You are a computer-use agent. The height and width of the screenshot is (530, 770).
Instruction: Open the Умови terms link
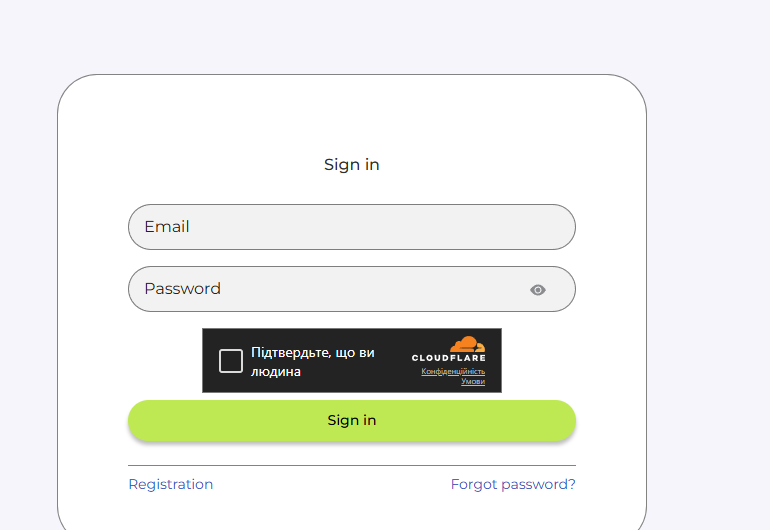(473, 382)
